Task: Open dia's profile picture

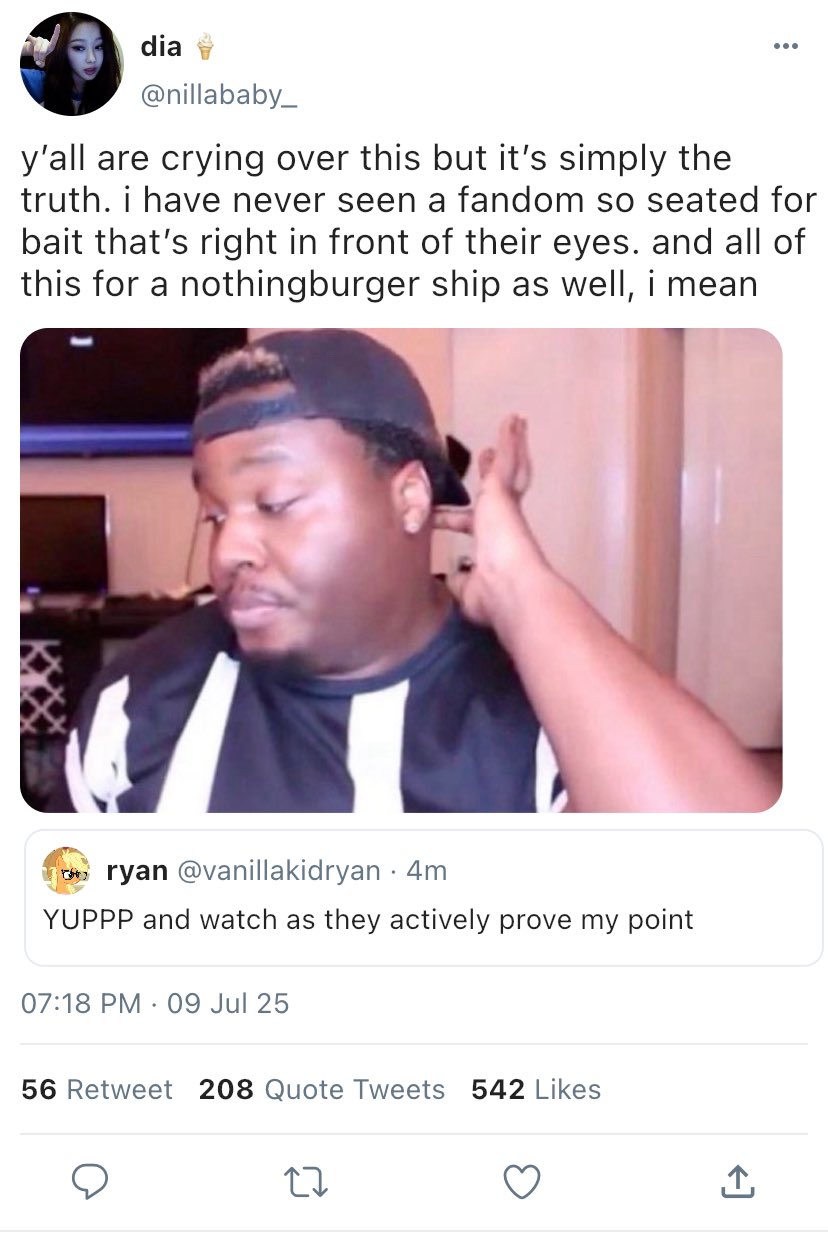Action: click(x=71, y=65)
